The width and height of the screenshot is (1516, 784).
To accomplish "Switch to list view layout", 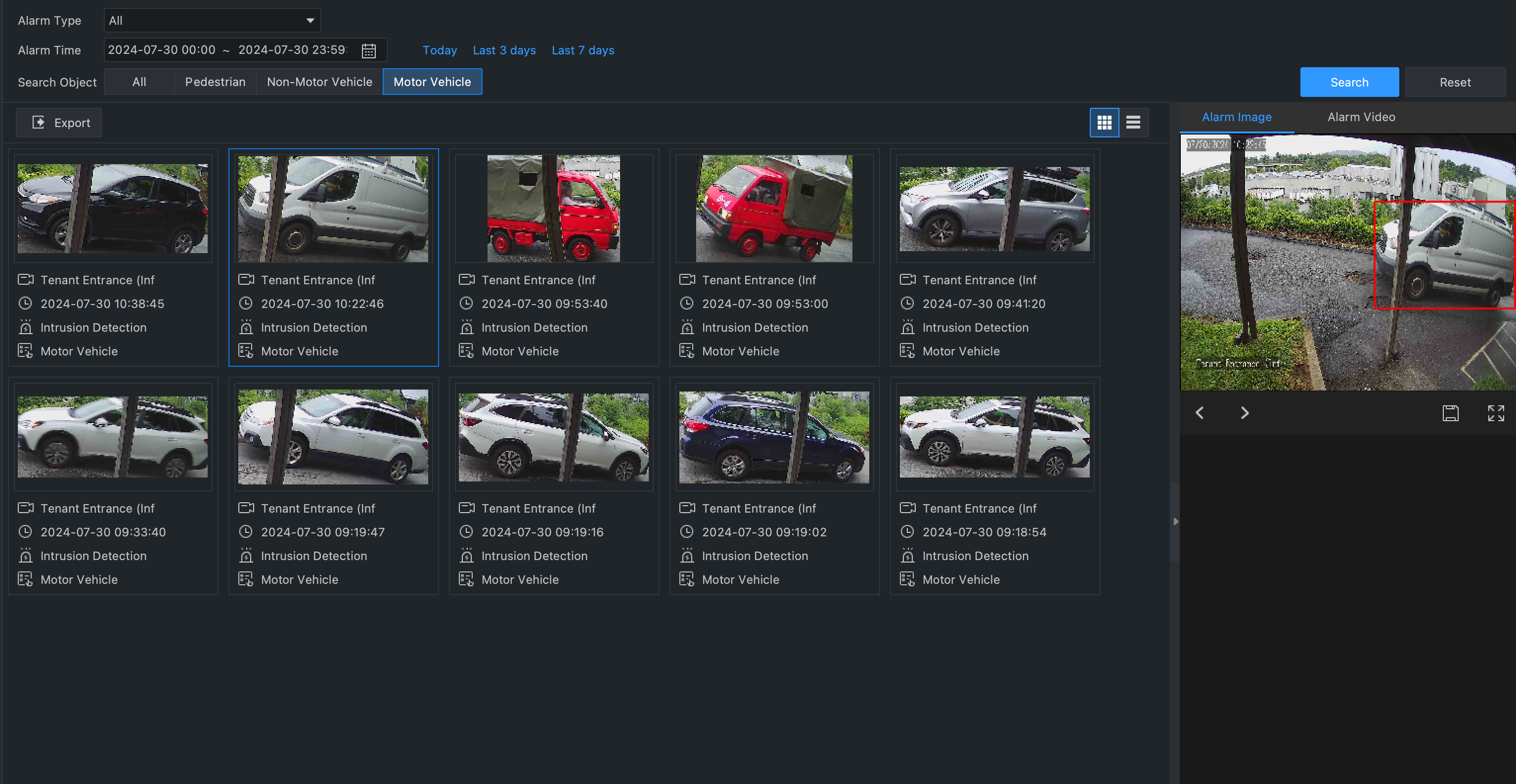I will (x=1133, y=122).
